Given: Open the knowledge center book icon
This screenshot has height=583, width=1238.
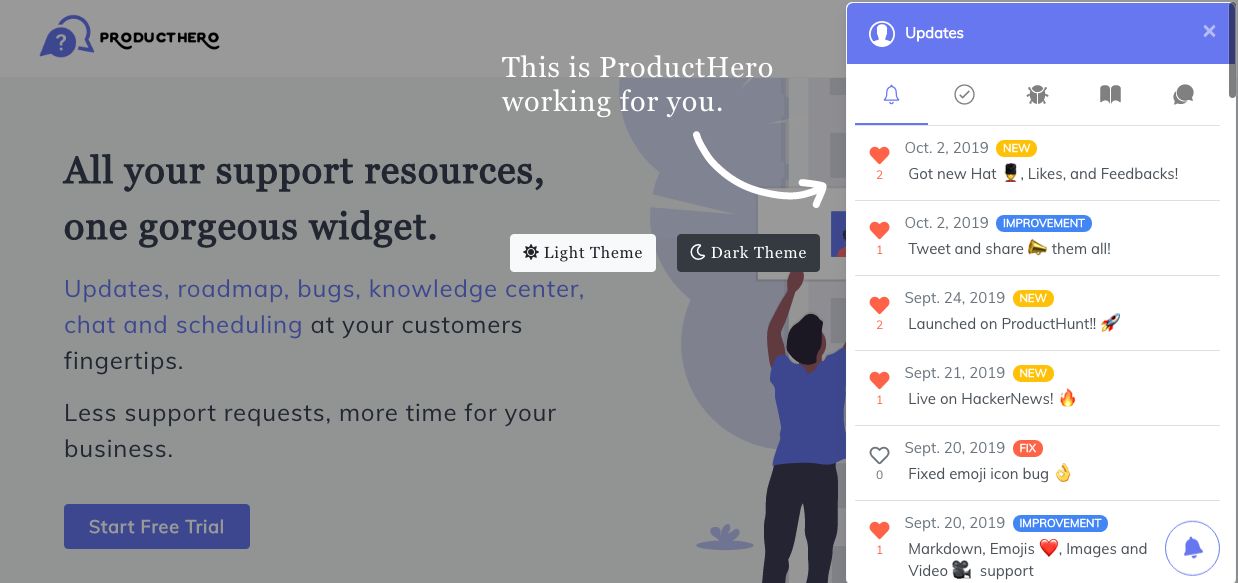Looking at the screenshot, I should tap(1110, 95).
